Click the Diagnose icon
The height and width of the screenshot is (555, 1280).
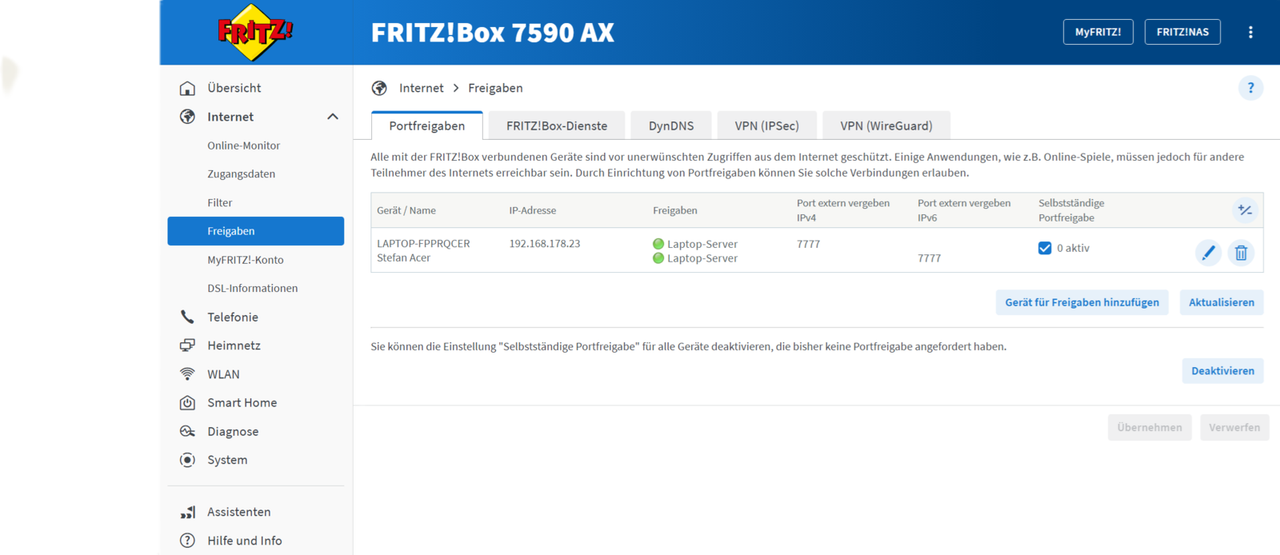[187, 432]
